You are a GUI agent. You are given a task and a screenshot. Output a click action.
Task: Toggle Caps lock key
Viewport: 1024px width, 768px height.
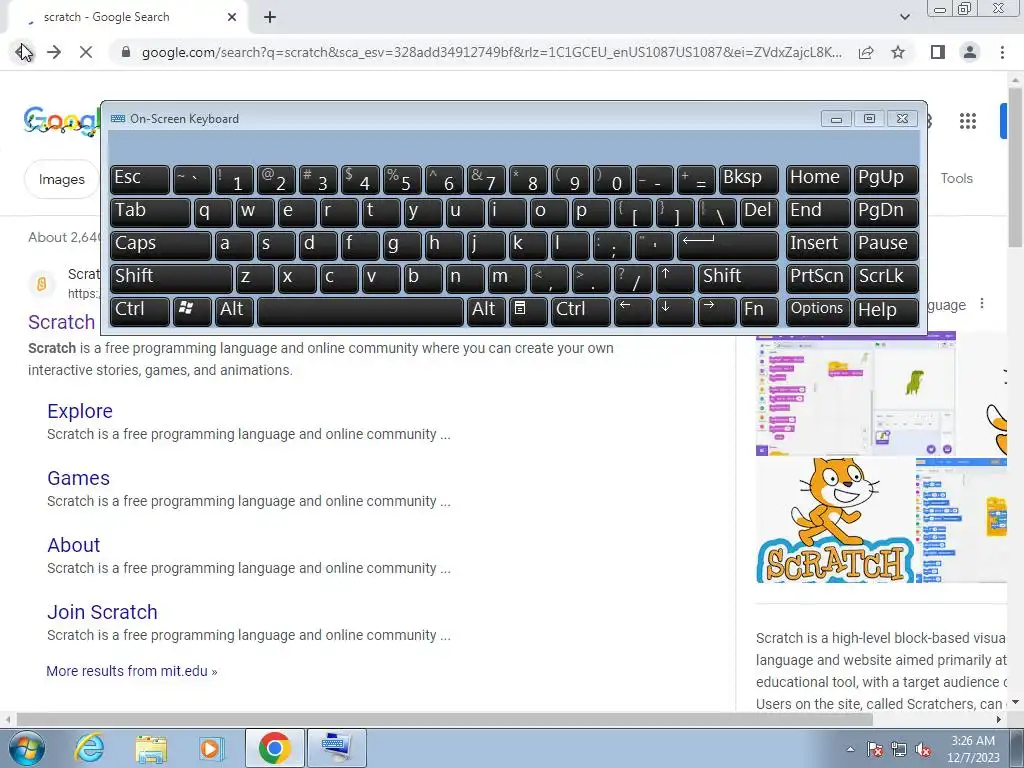click(x=161, y=245)
